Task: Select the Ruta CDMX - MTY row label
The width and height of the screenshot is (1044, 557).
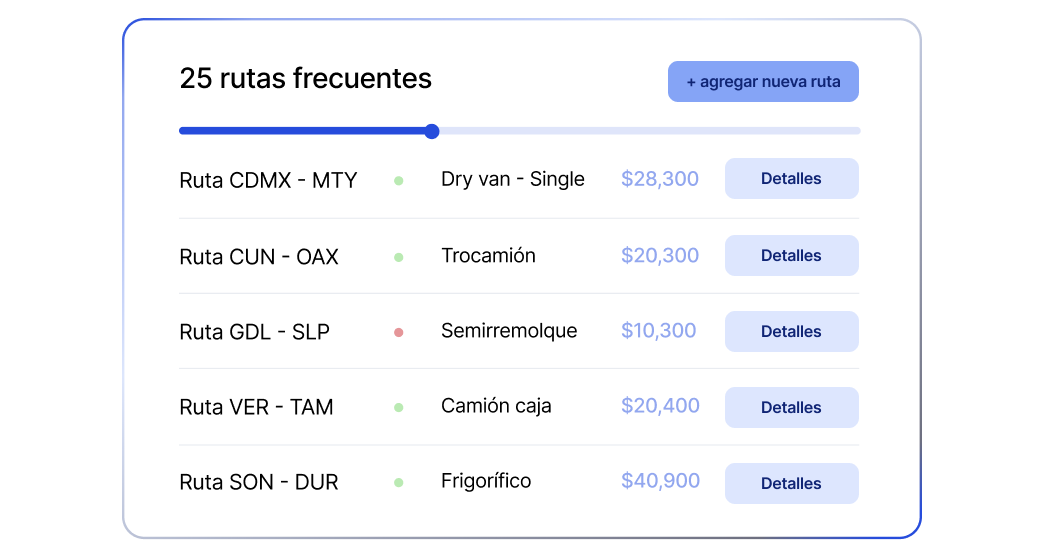Action: tap(268, 180)
